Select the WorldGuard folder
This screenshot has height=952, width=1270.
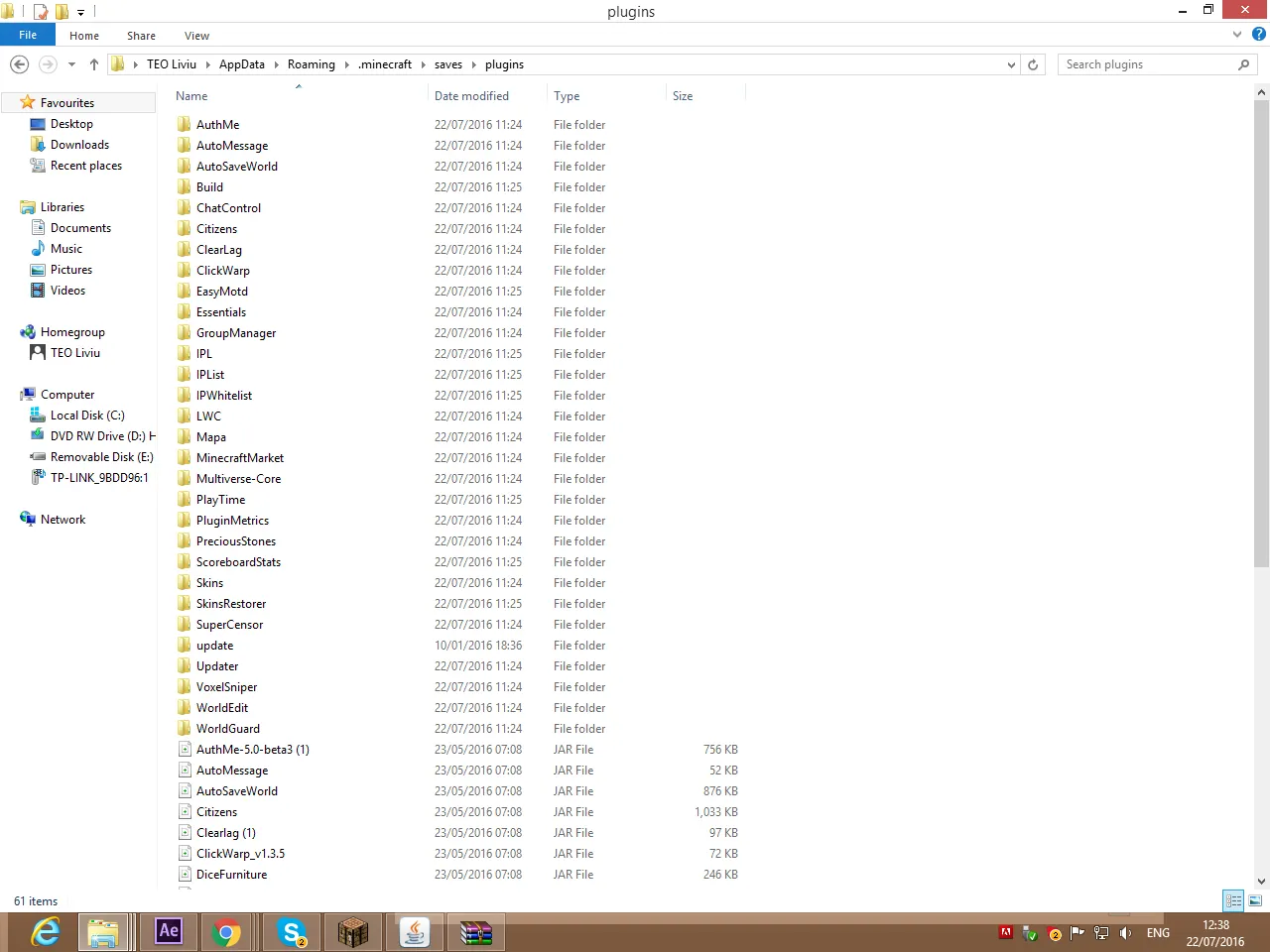tap(227, 729)
